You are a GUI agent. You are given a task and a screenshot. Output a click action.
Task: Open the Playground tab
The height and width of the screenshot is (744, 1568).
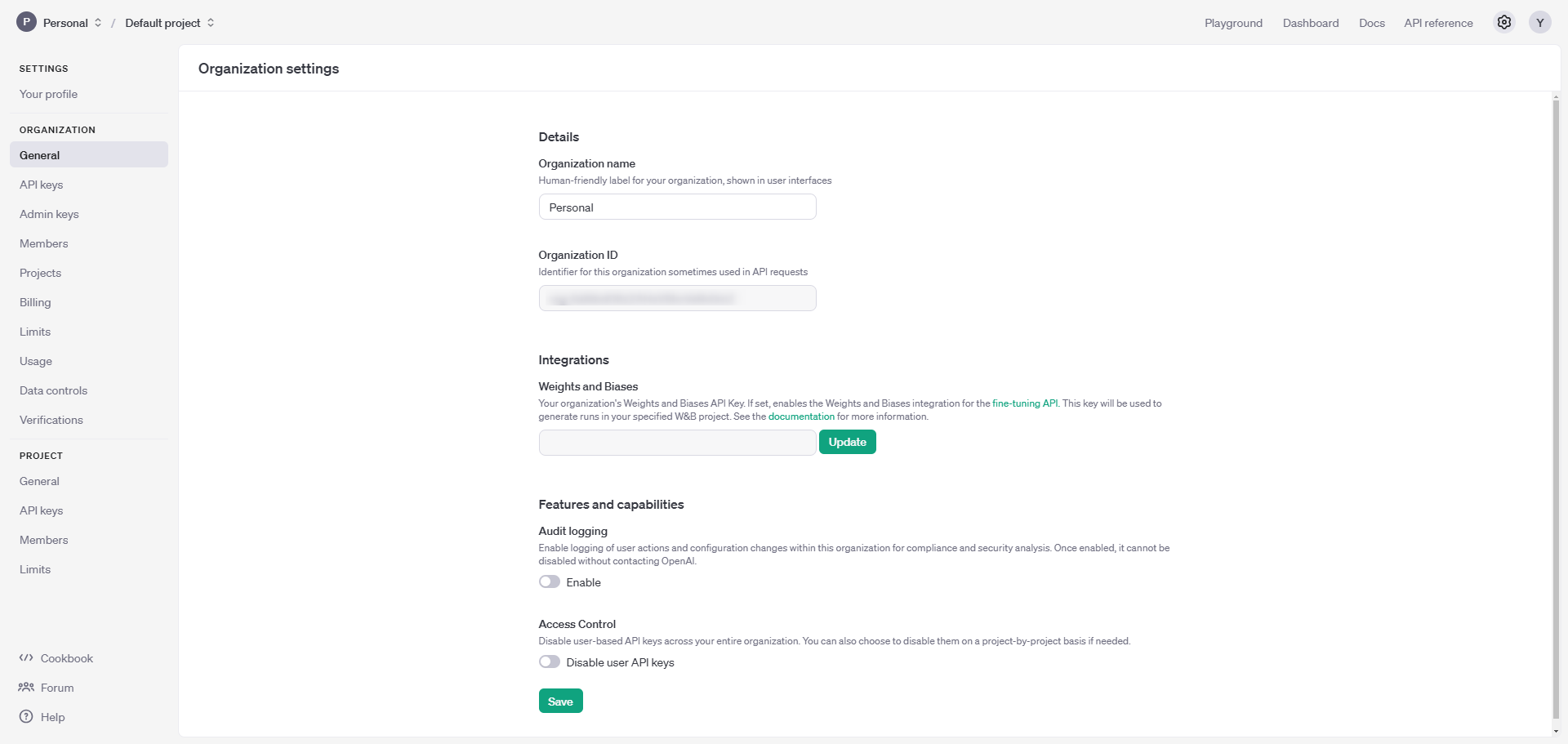pyautogui.click(x=1233, y=23)
